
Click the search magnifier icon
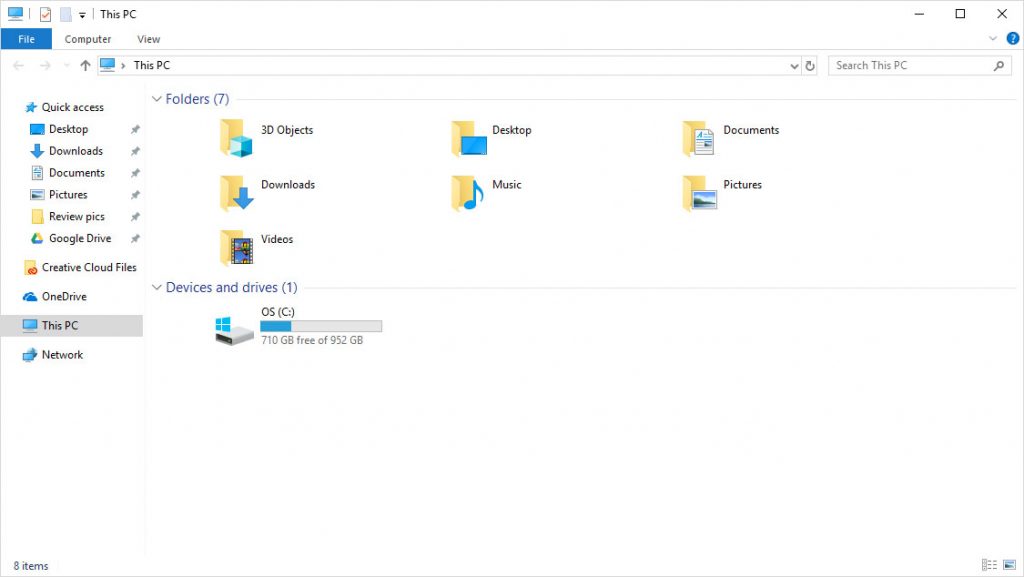(999, 65)
